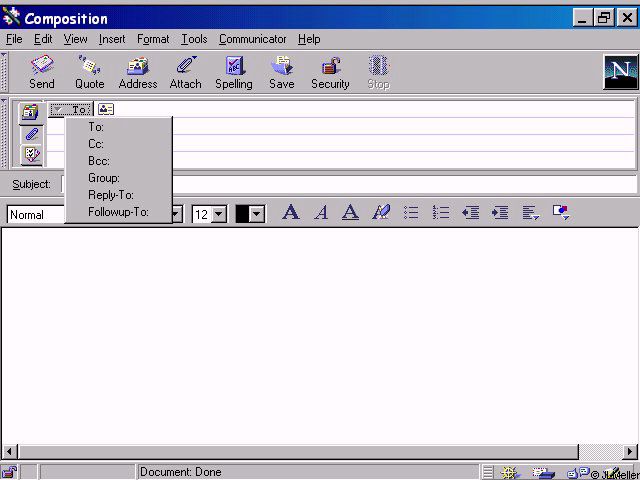Open the Mailbox from the component bar

tap(543, 473)
